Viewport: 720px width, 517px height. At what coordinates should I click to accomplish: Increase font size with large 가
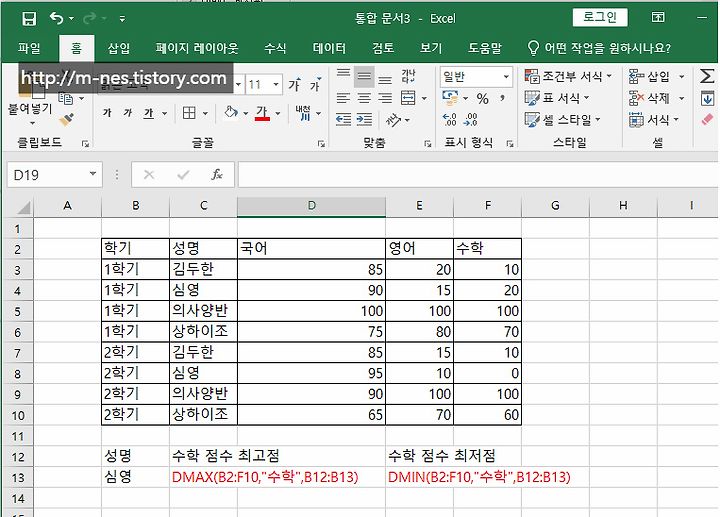coord(294,84)
